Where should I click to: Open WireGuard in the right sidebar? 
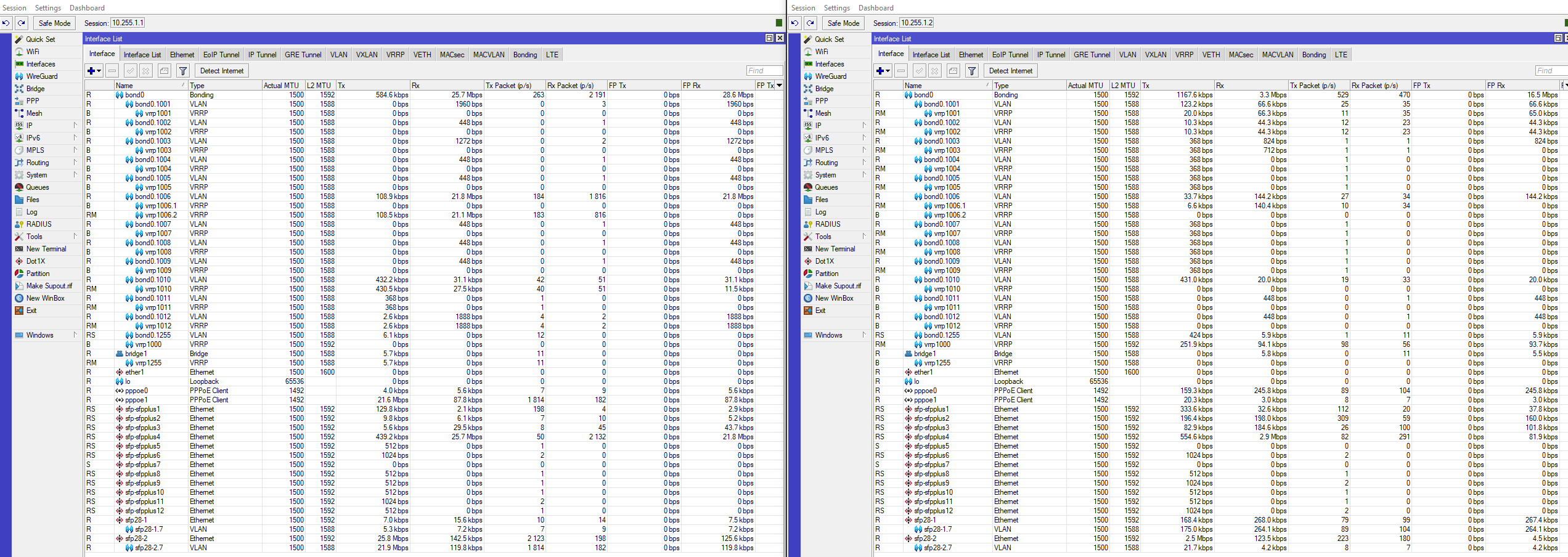[x=830, y=76]
